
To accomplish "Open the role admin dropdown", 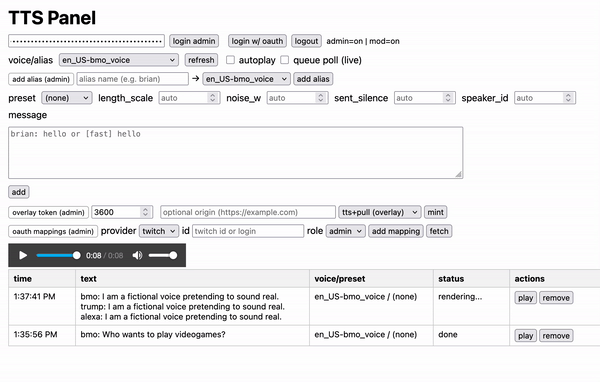I will pyautogui.click(x=346, y=231).
